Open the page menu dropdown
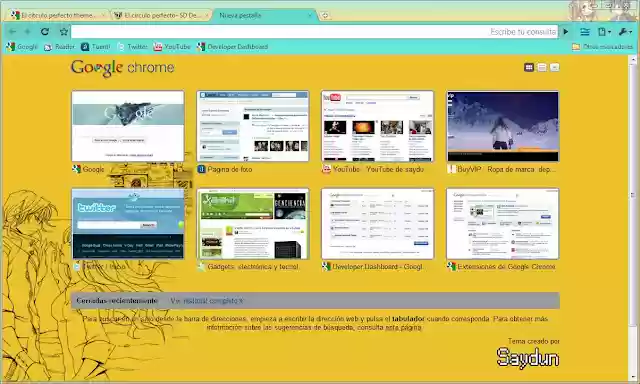 click(x=604, y=31)
